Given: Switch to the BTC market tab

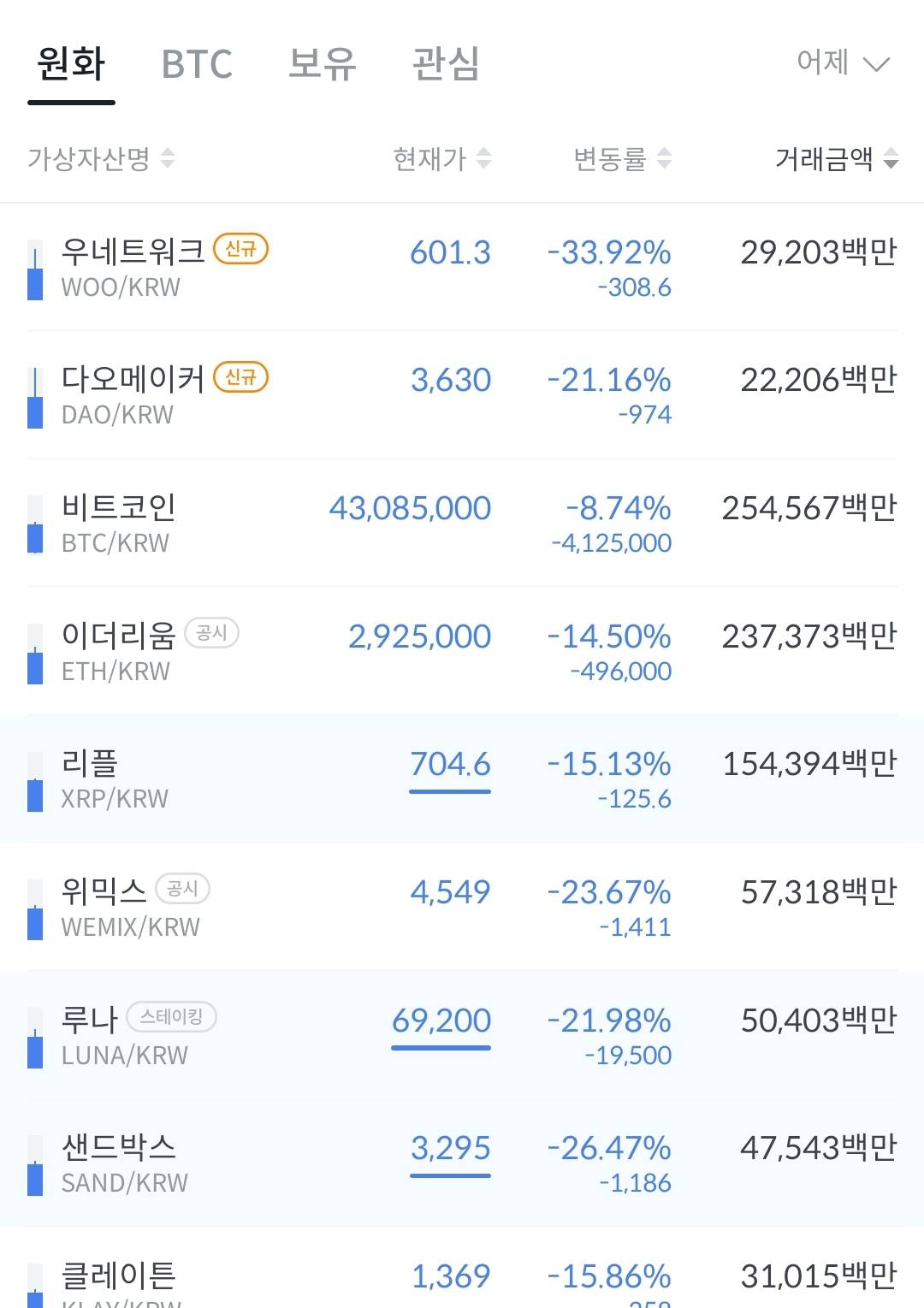Looking at the screenshot, I should pyautogui.click(x=197, y=64).
